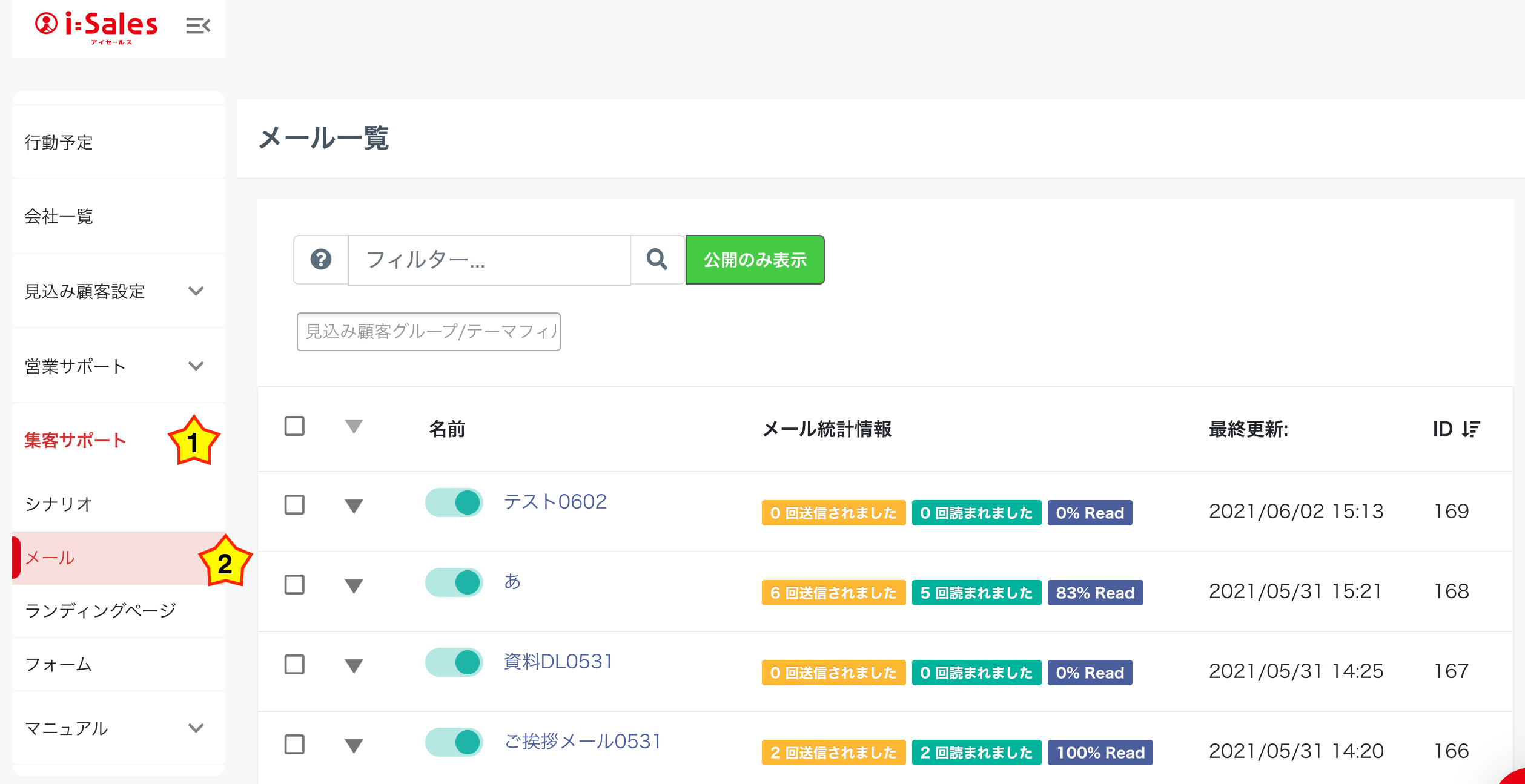Sort by ID using the sort icon
The image size is (1525, 784).
click(1470, 429)
